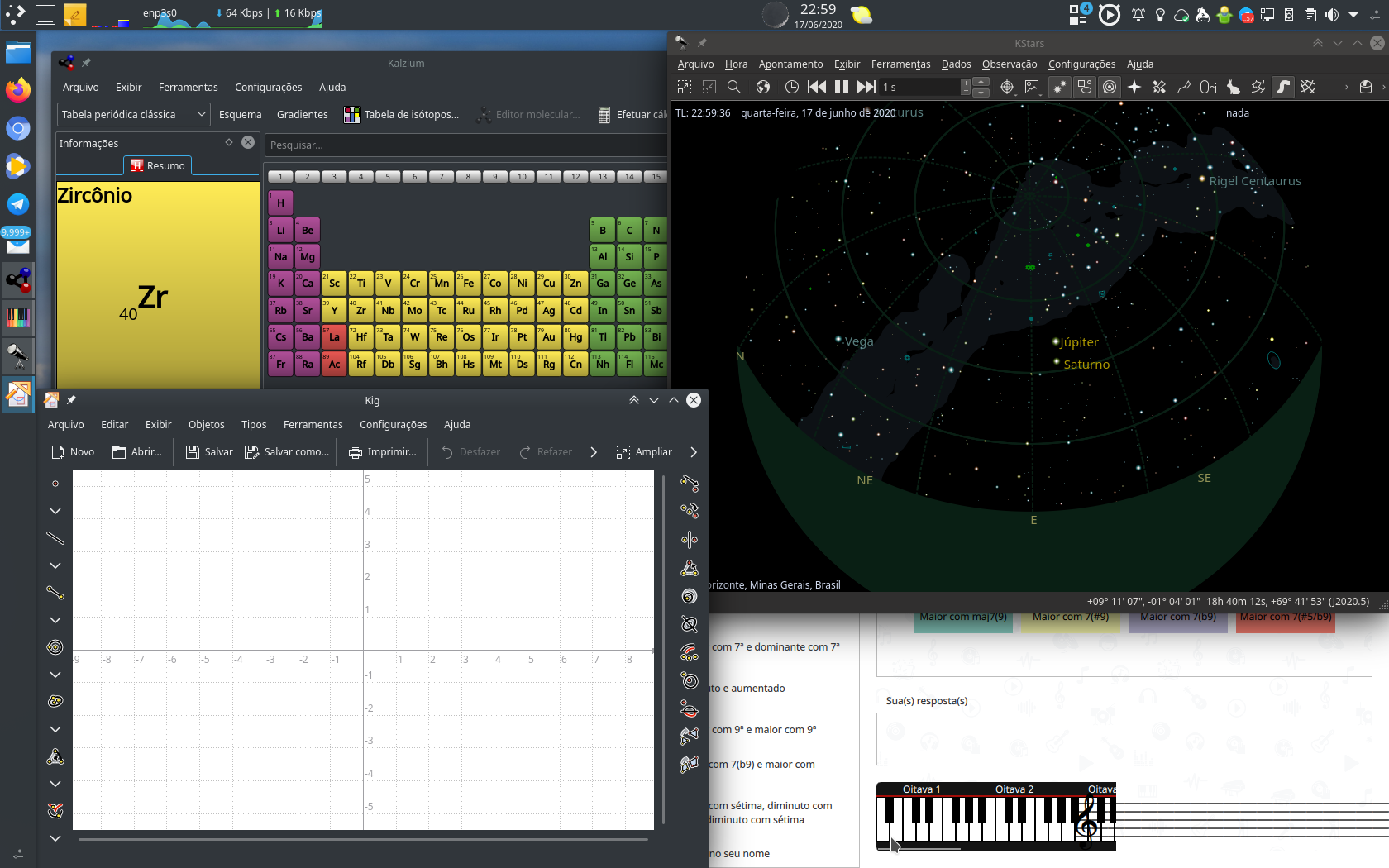1389x868 pixels.
Task: Toggle stars display in KStars toolbar
Action: point(1059,87)
